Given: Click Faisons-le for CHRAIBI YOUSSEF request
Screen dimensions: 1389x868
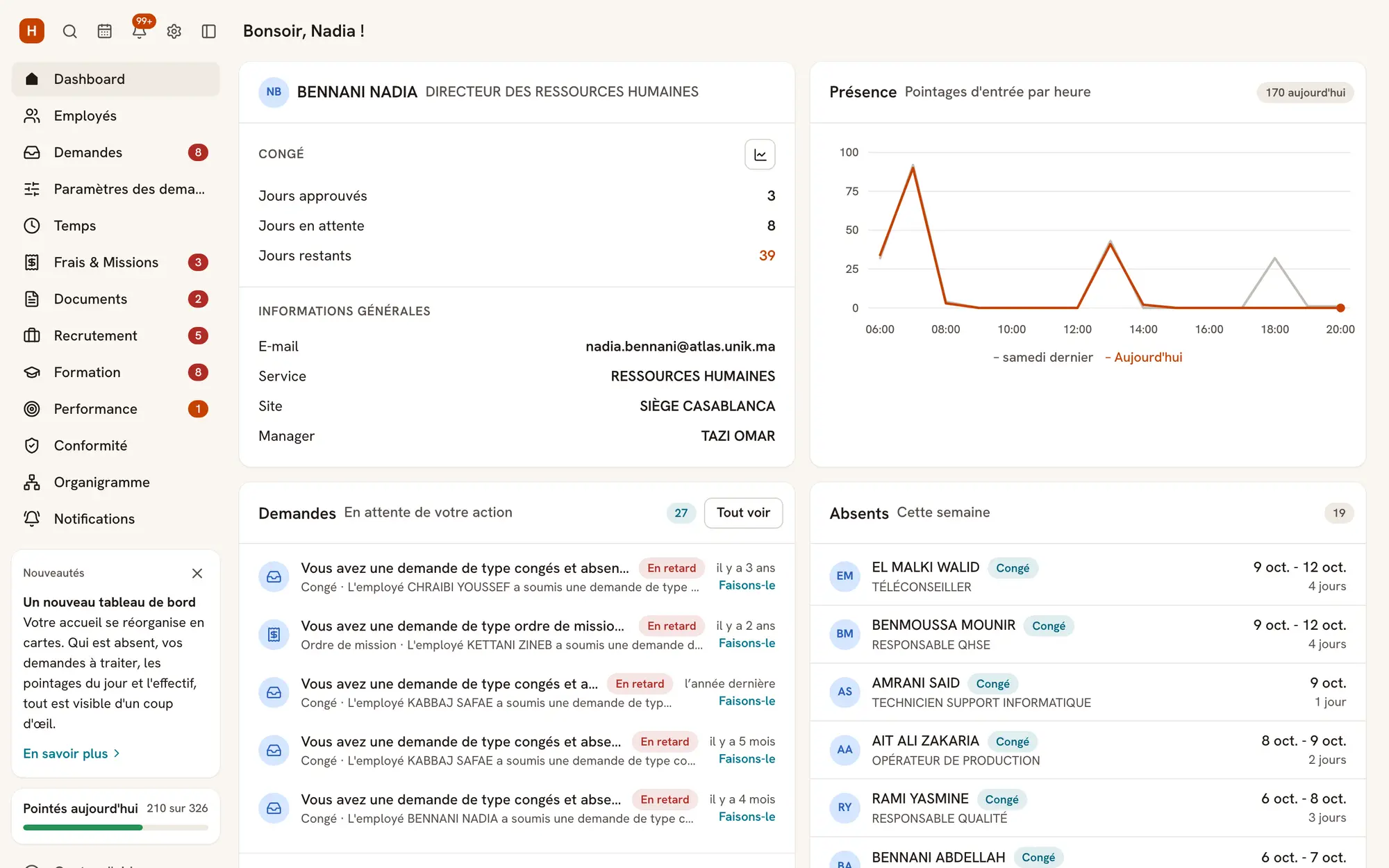Looking at the screenshot, I should pos(747,585).
